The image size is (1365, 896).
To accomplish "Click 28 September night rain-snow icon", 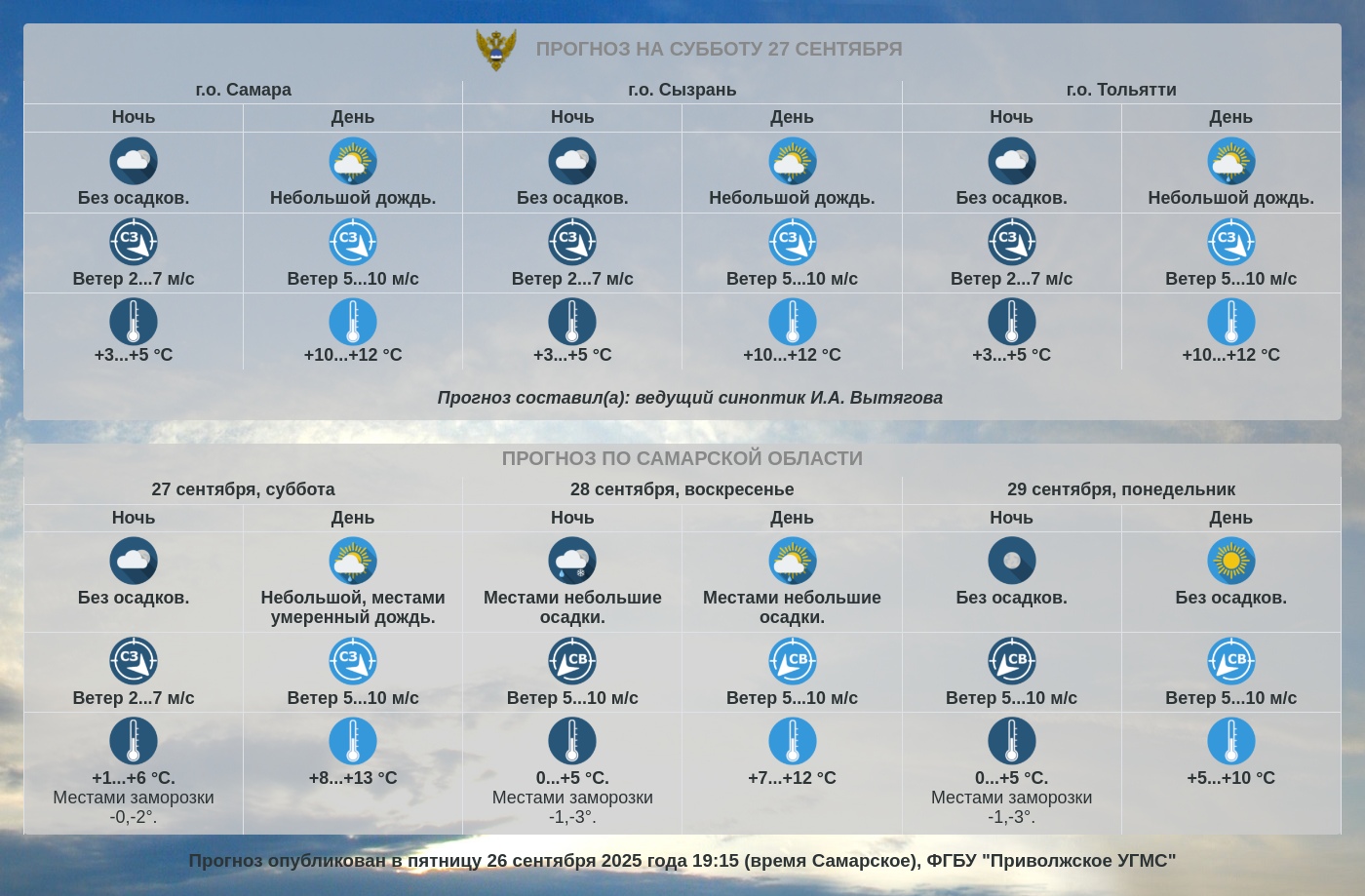I will click(572, 561).
